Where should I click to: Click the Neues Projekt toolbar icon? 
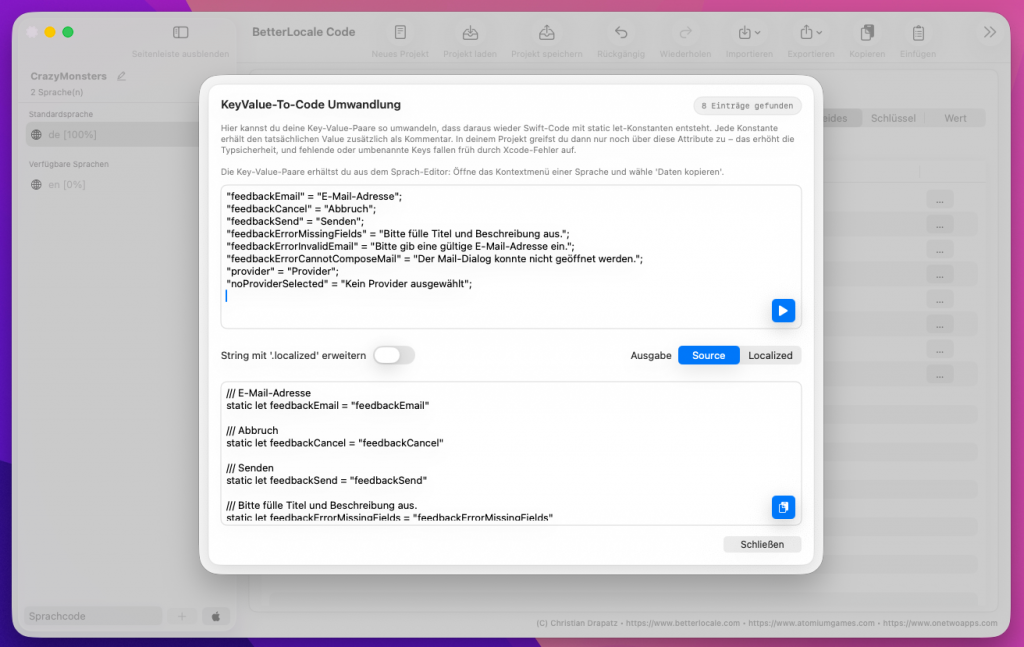[400, 33]
